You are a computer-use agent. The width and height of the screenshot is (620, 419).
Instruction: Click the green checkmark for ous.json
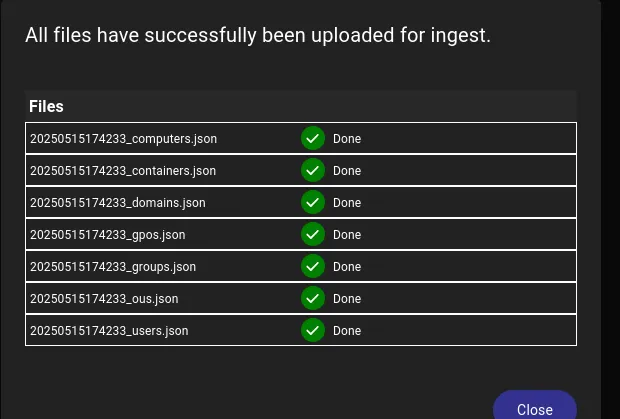pos(313,298)
